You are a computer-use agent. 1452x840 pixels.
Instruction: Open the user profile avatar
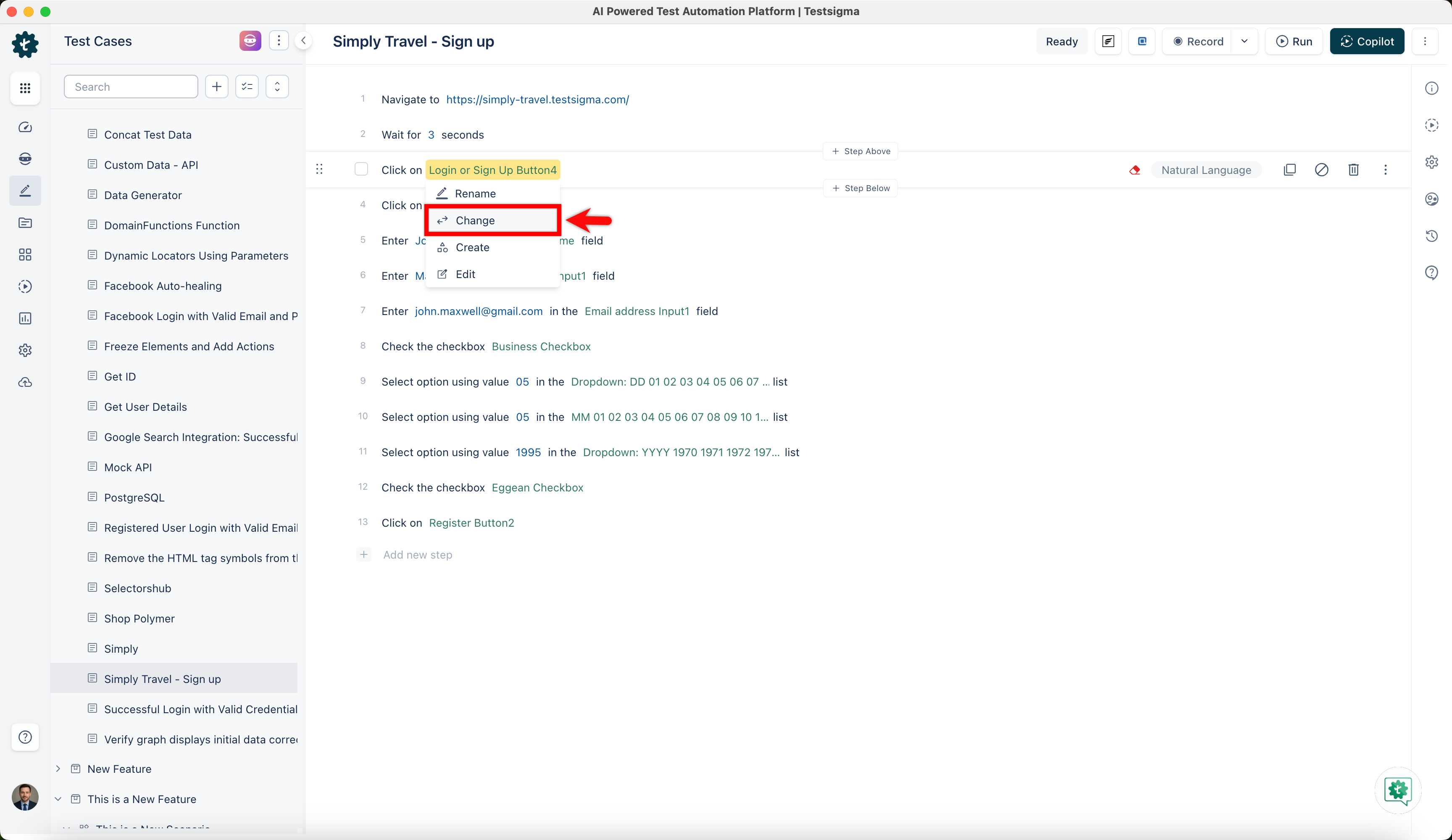[x=25, y=797]
